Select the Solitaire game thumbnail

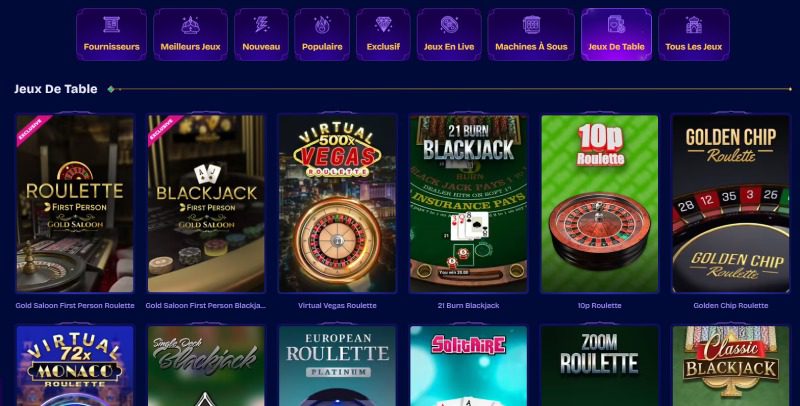pos(468,366)
